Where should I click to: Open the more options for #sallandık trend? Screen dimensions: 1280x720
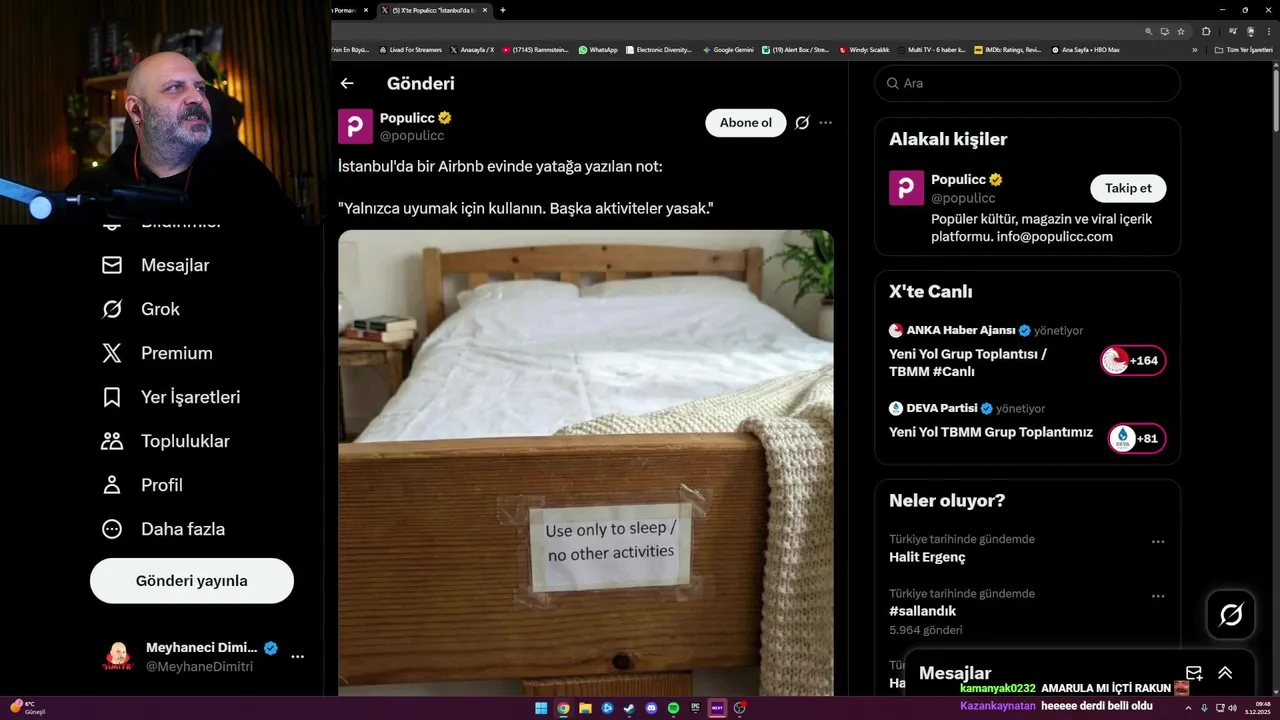1158,596
